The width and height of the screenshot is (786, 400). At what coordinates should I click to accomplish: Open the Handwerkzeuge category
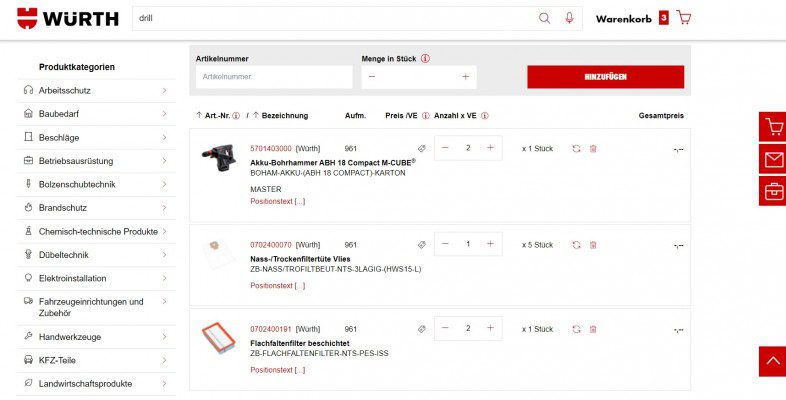(96, 337)
